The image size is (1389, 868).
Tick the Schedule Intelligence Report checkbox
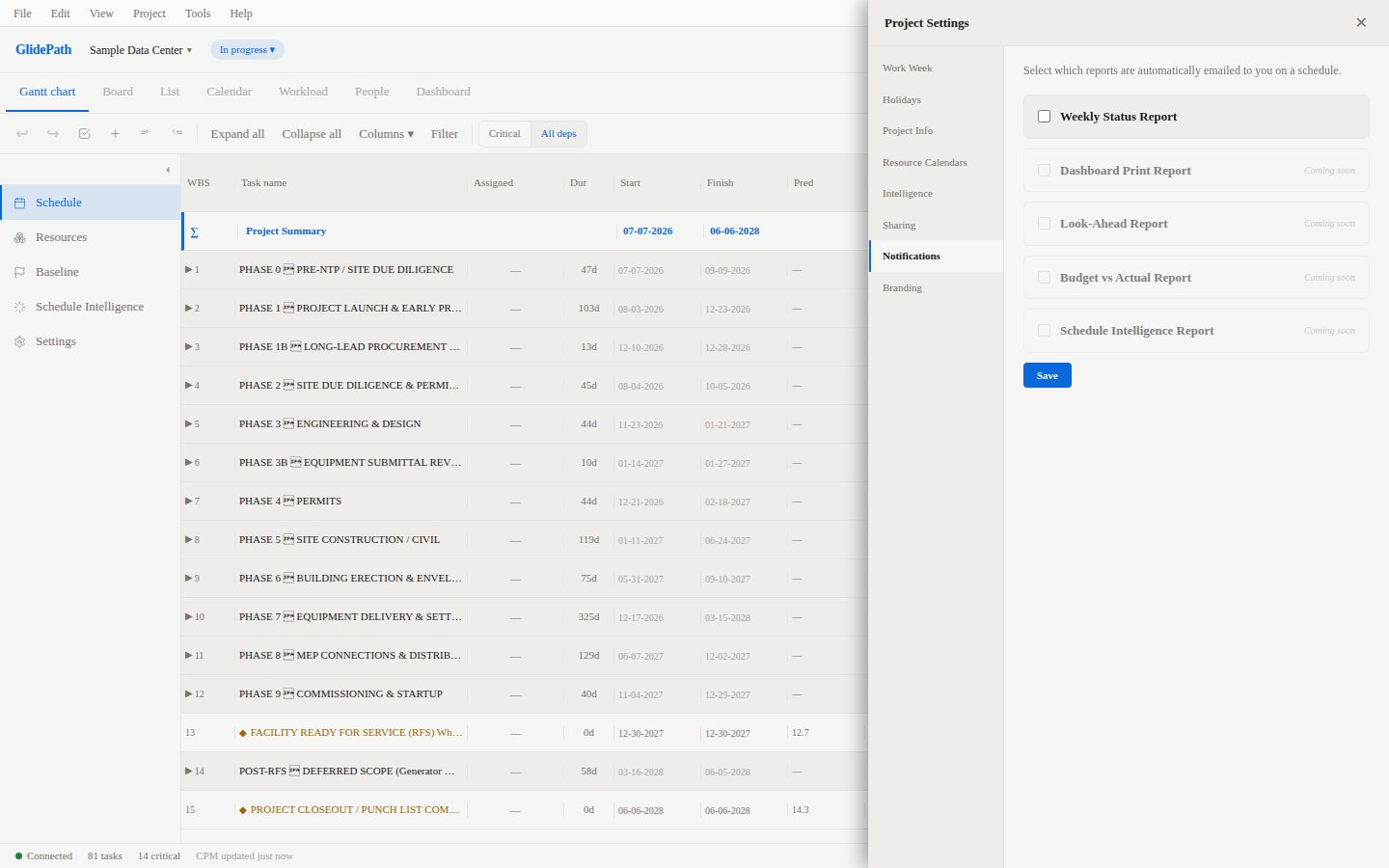click(1044, 330)
